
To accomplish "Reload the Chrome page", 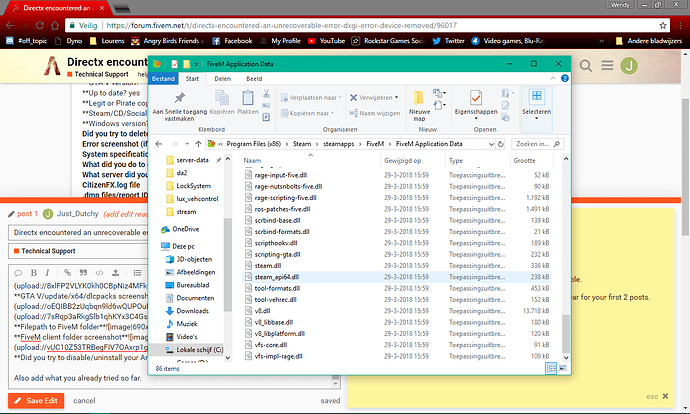I will 40,26.
